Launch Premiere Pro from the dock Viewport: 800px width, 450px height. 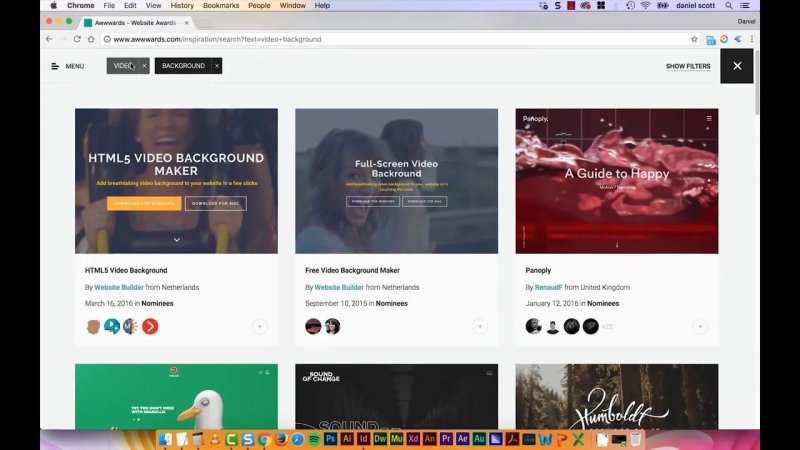[446, 439]
